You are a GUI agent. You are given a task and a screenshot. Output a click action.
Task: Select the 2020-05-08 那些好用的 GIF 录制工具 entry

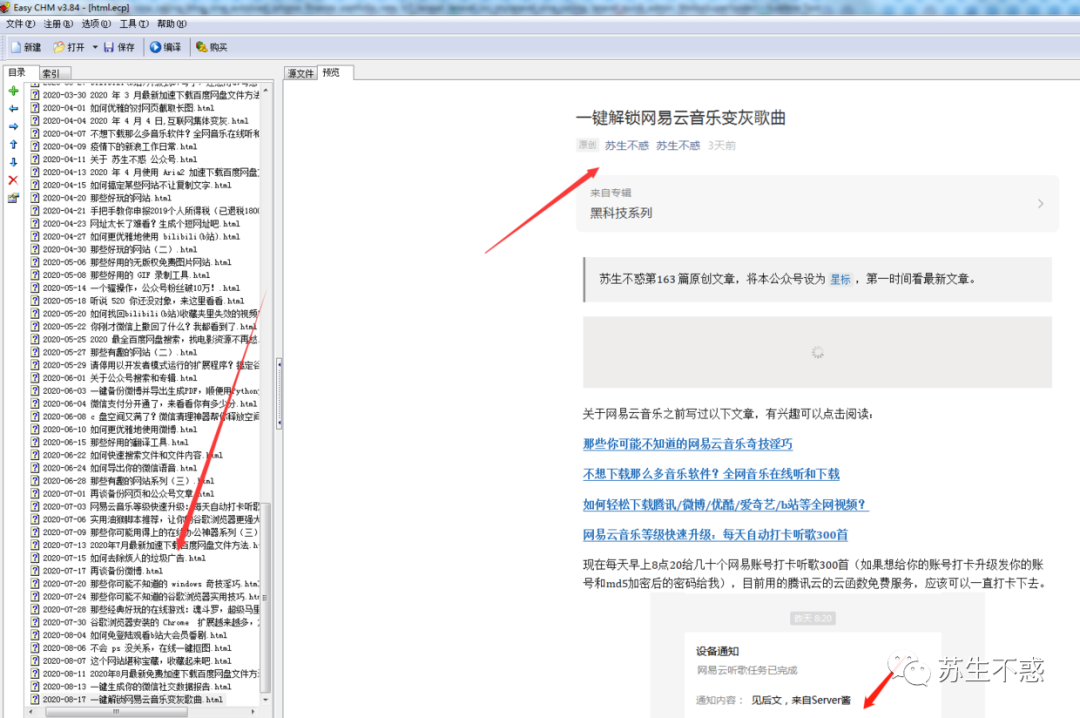coord(126,275)
